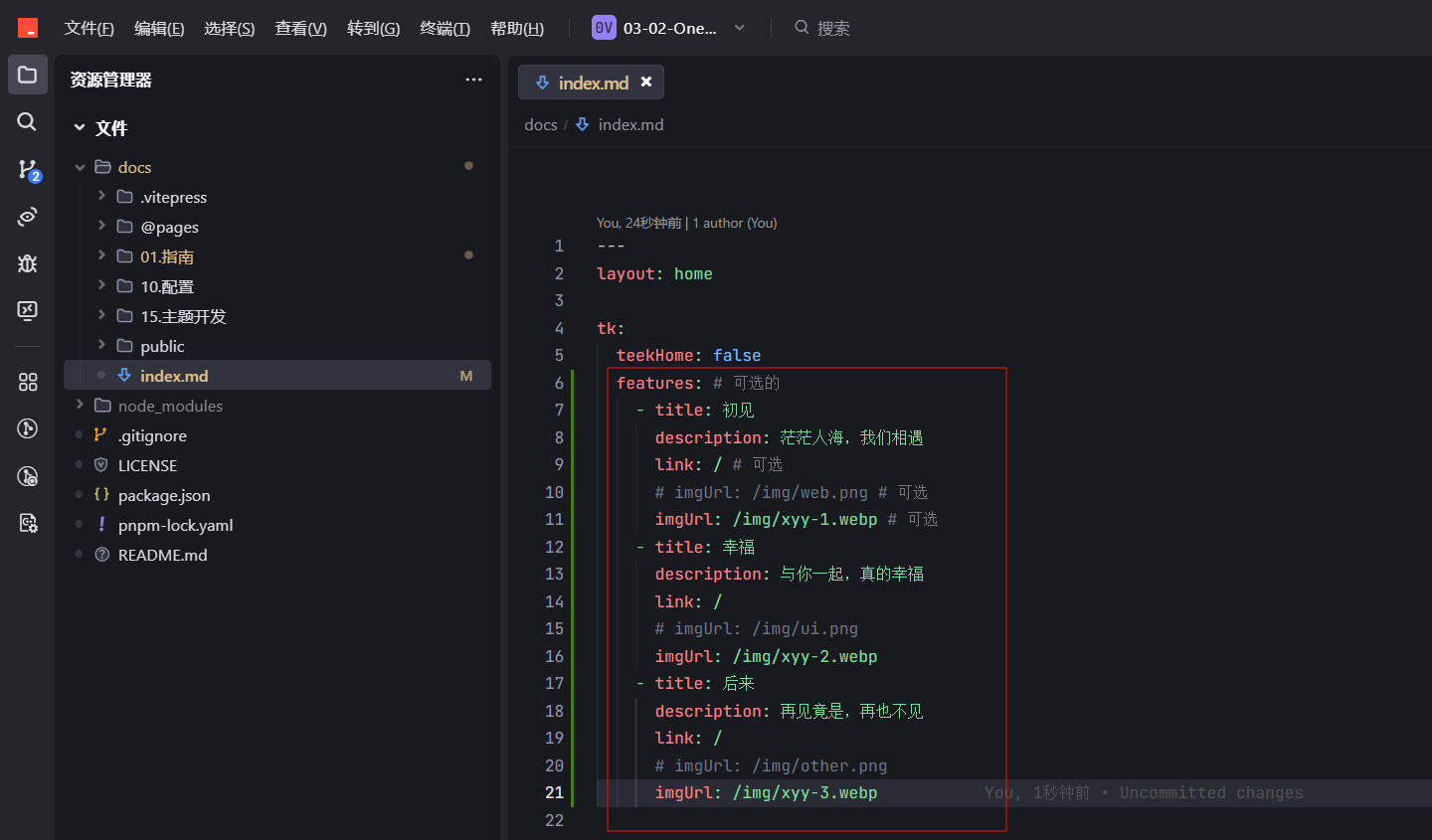Open the git circle icon with search badge
This screenshot has height=840, width=1432.
tap(28, 476)
